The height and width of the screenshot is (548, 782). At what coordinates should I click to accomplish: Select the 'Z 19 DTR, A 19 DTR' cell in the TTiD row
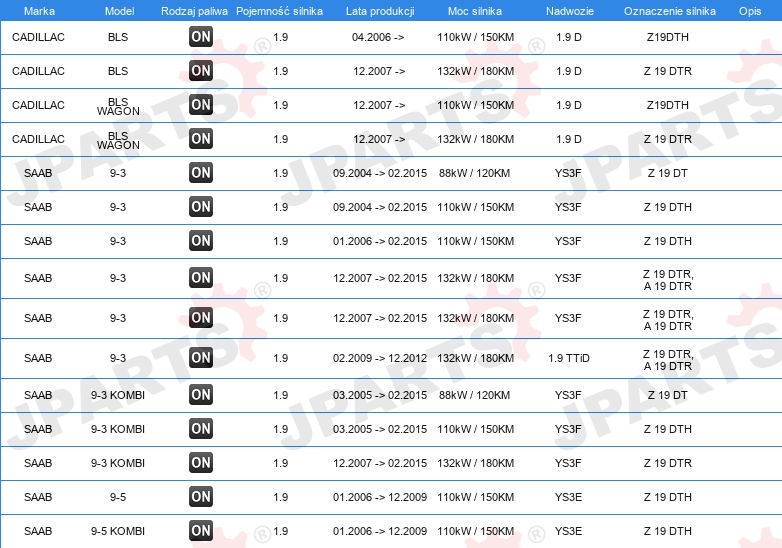[x=668, y=360]
